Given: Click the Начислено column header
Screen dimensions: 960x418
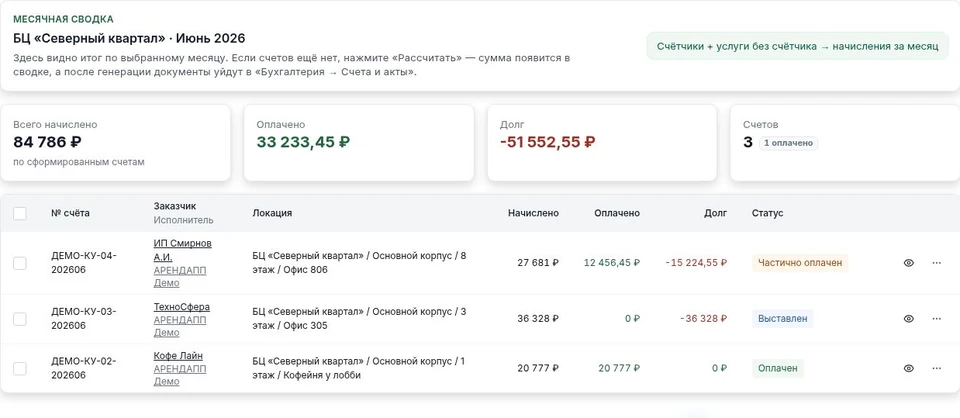Looking at the screenshot, I should click(533, 213).
